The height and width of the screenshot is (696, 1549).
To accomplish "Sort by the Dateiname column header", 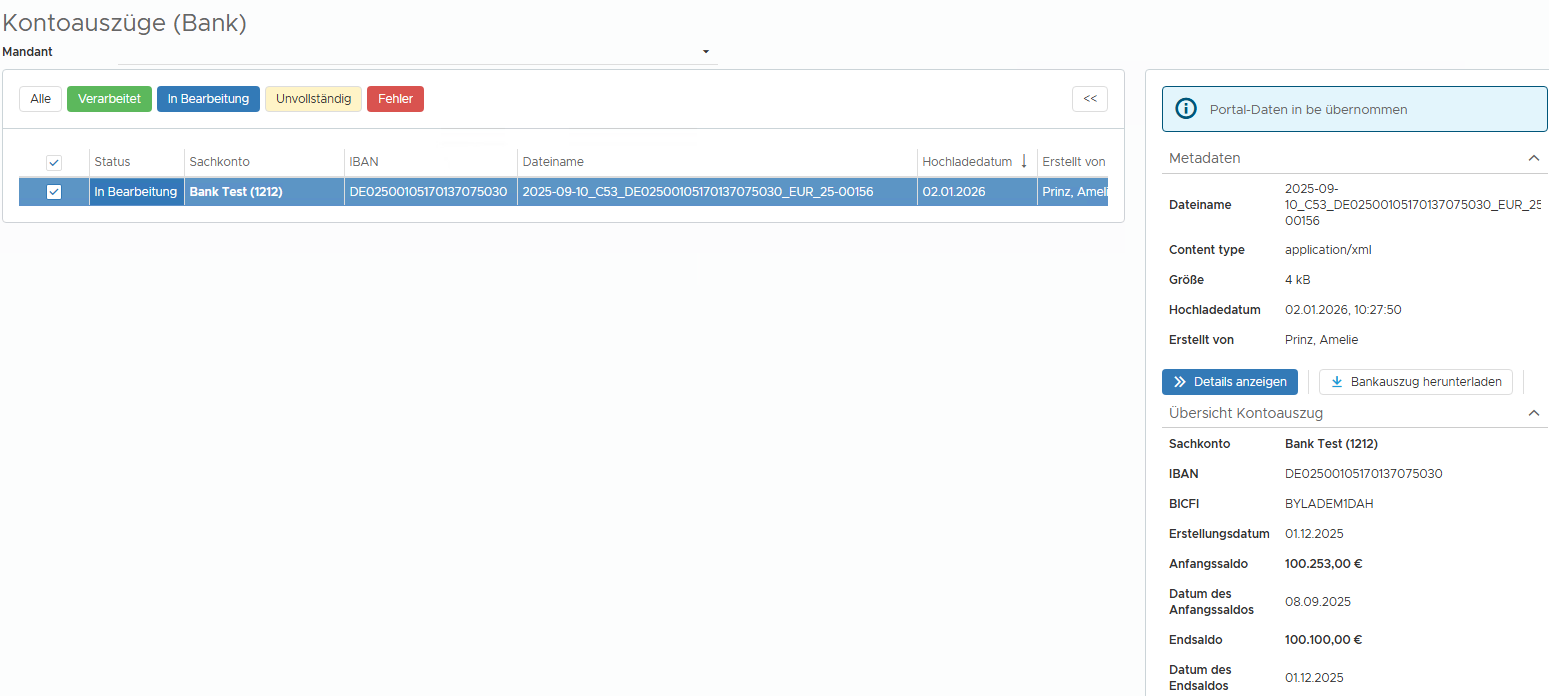I will (553, 162).
